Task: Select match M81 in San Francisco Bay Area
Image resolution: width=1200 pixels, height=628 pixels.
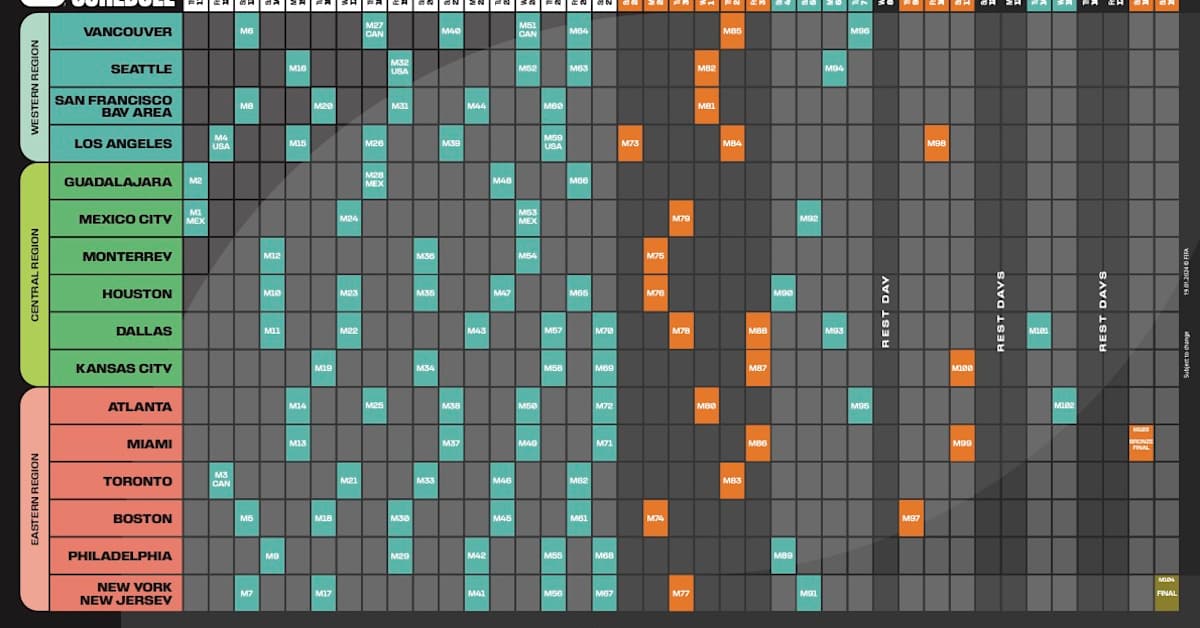Action: (x=706, y=106)
